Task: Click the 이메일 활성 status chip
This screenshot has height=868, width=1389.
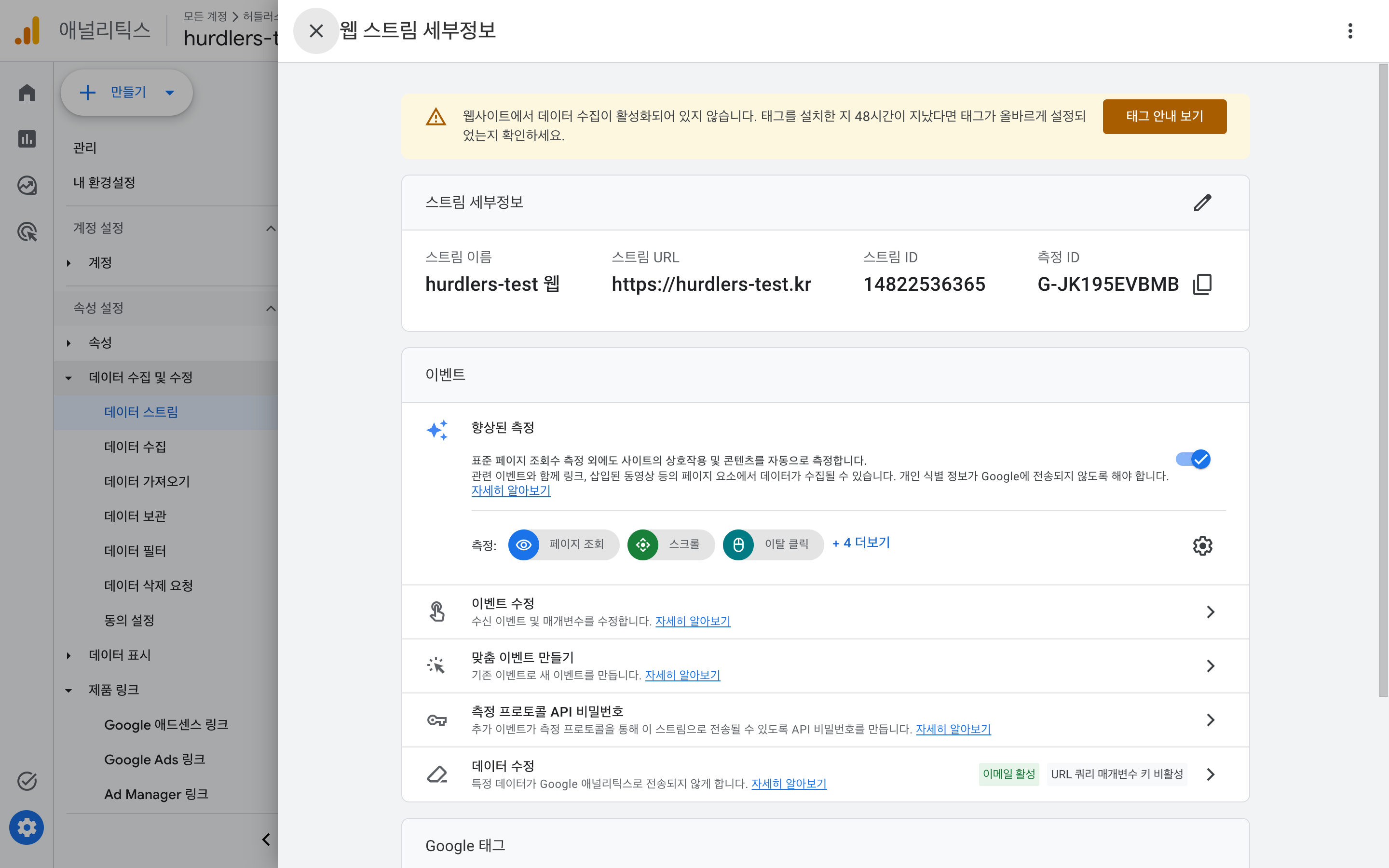Action: (x=1008, y=774)
